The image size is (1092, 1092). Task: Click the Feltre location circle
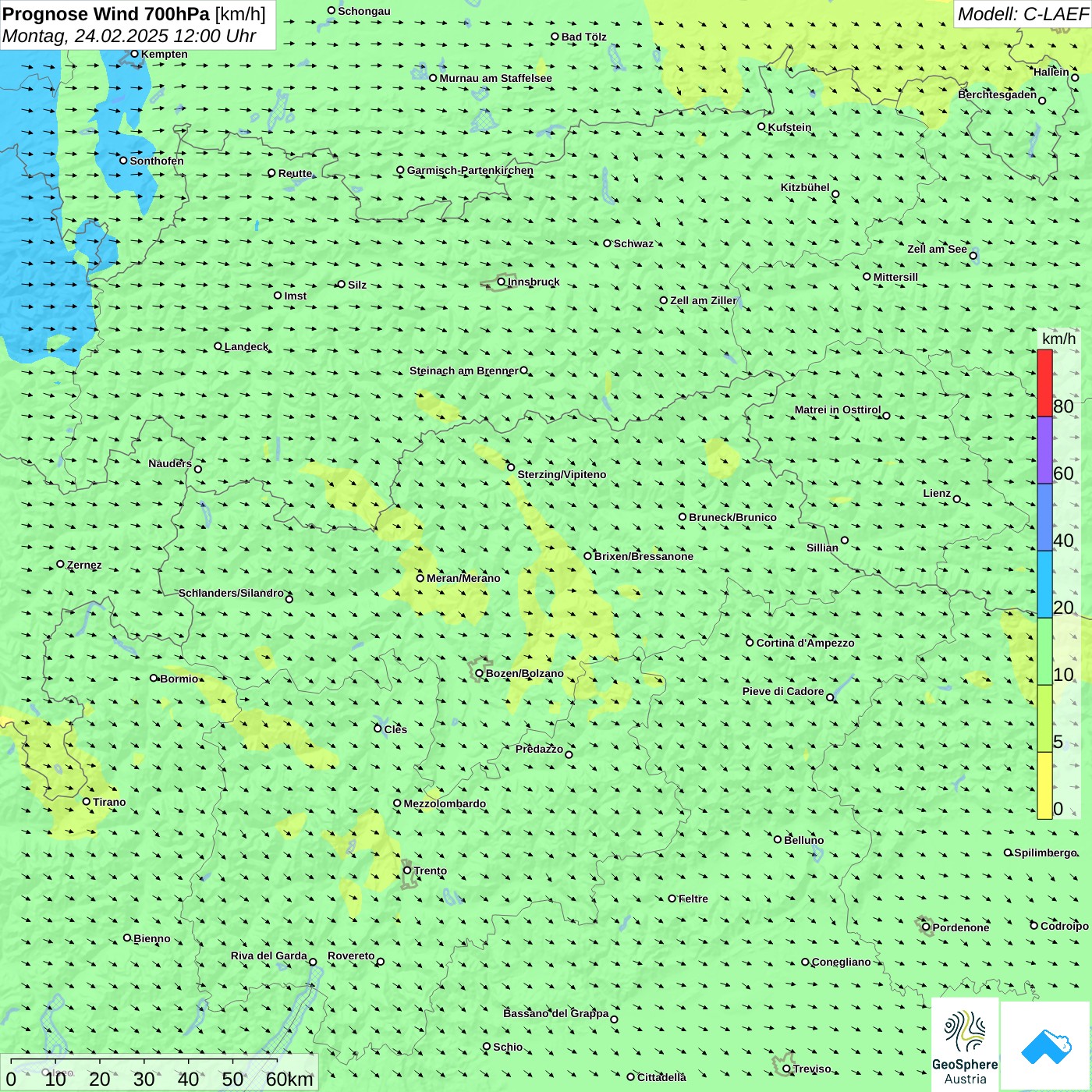tap(672, 899)
